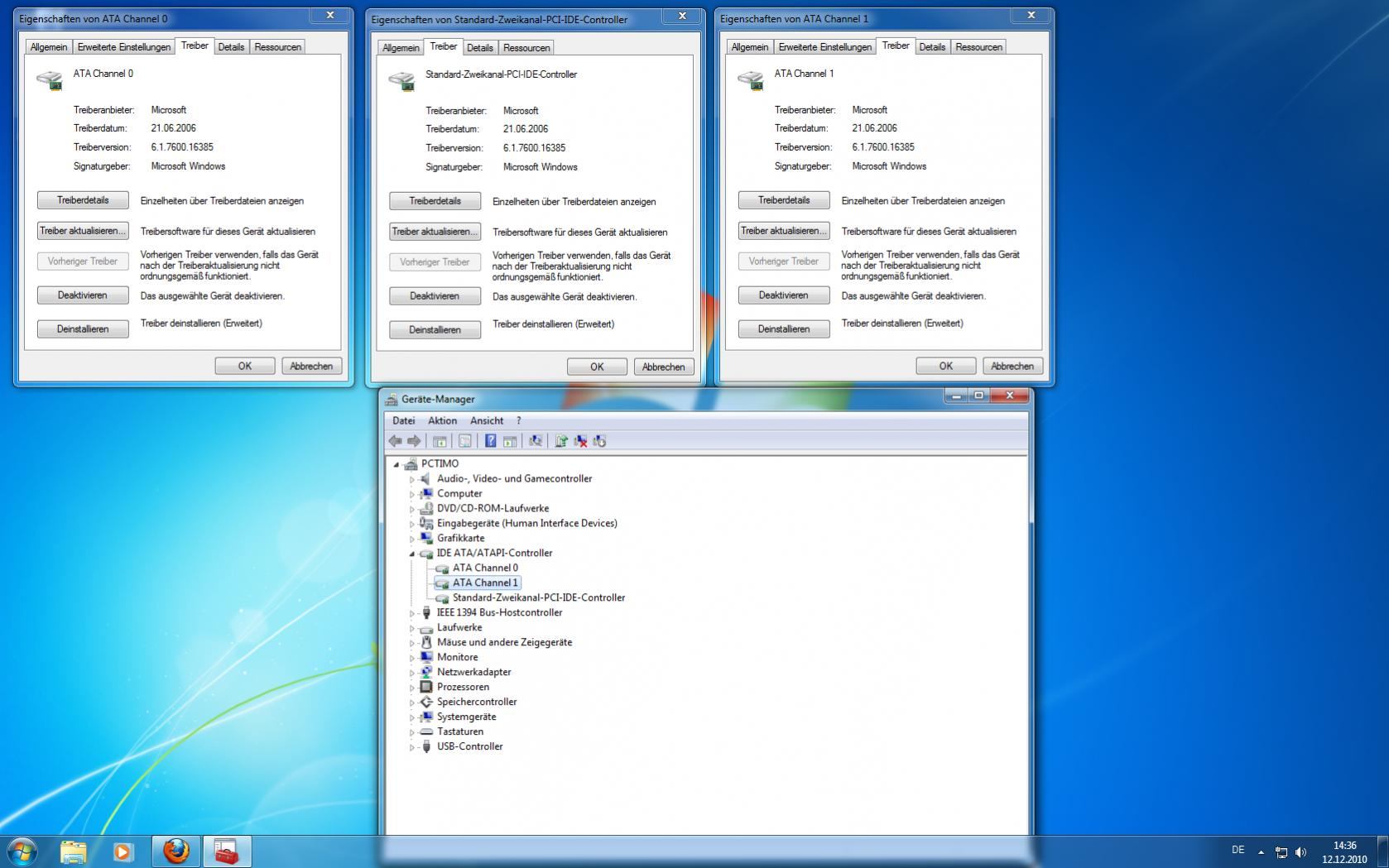Click Deaktivieren in Standard-Zweikanal-PCI-IDE-Controller window

click(x=435, y=296)
